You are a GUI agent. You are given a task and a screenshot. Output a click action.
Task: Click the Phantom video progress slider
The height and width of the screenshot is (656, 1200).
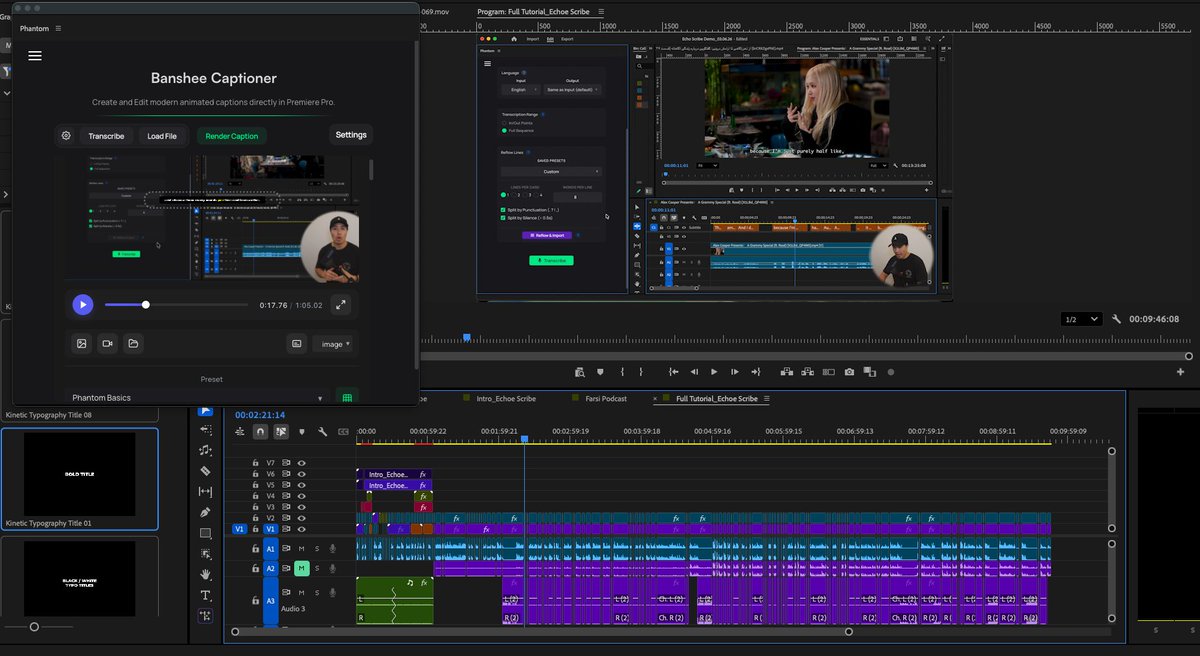[x=176, y=305]
